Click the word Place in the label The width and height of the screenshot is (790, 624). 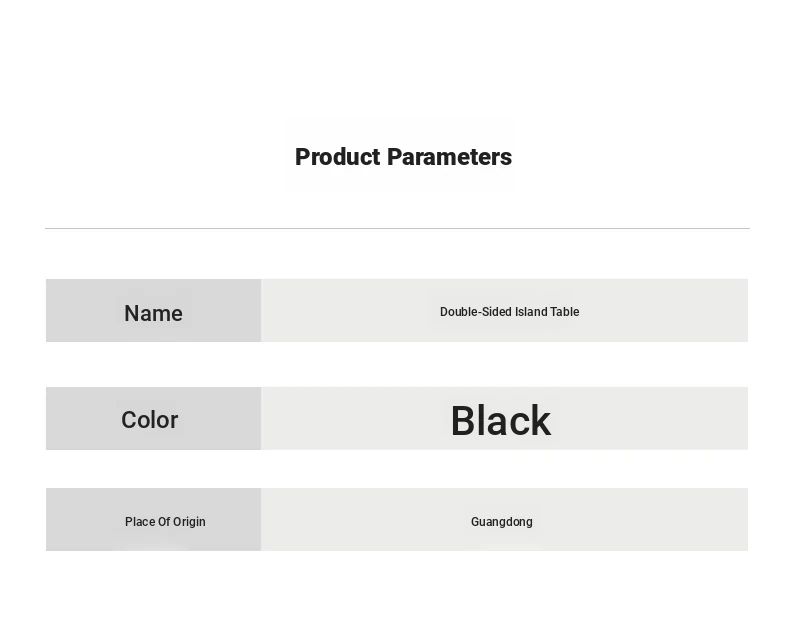tap(140, 522)
